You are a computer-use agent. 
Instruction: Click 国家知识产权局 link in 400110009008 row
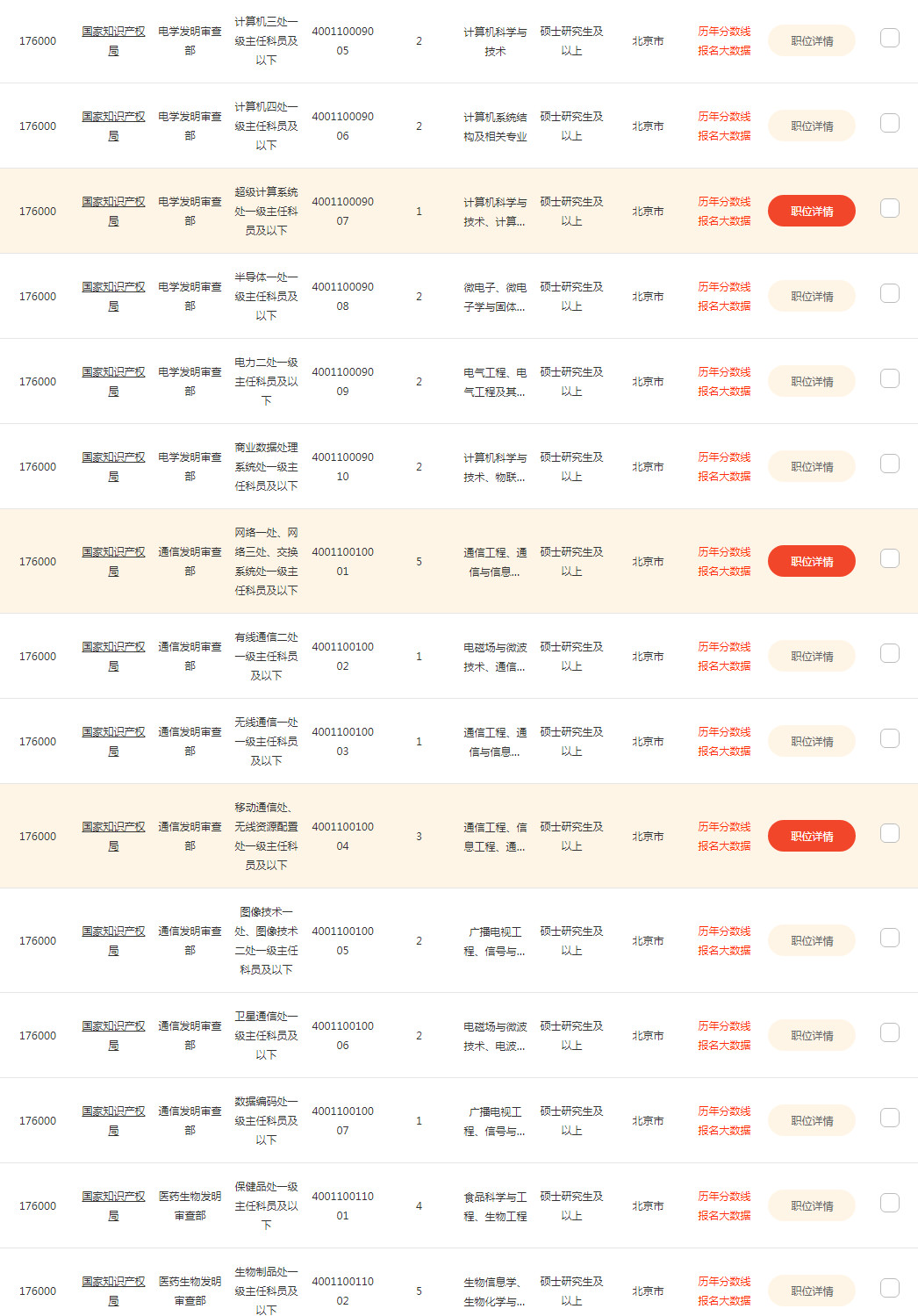(114, 296)
